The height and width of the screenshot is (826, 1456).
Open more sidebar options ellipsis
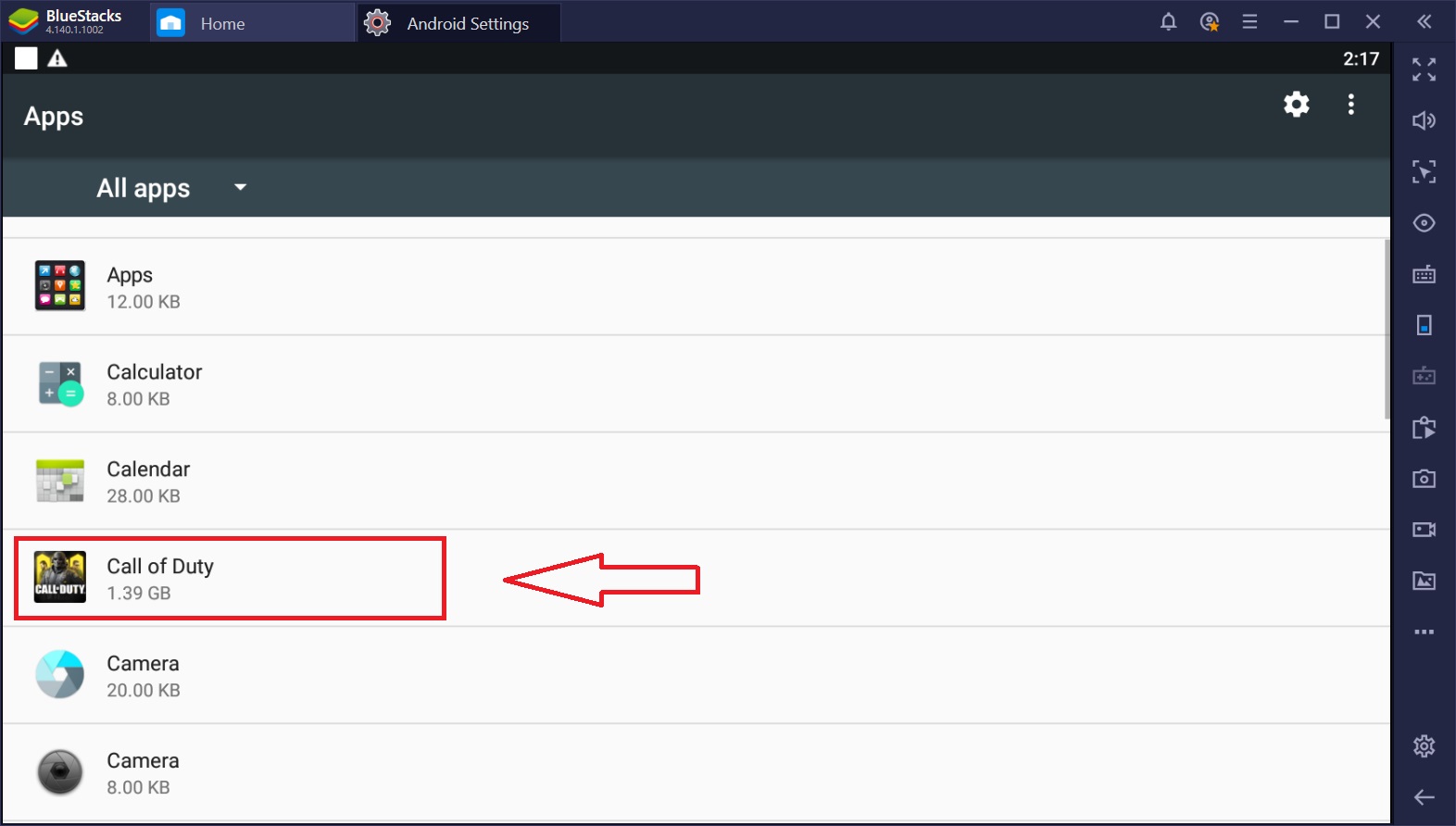click(1424, 632)
